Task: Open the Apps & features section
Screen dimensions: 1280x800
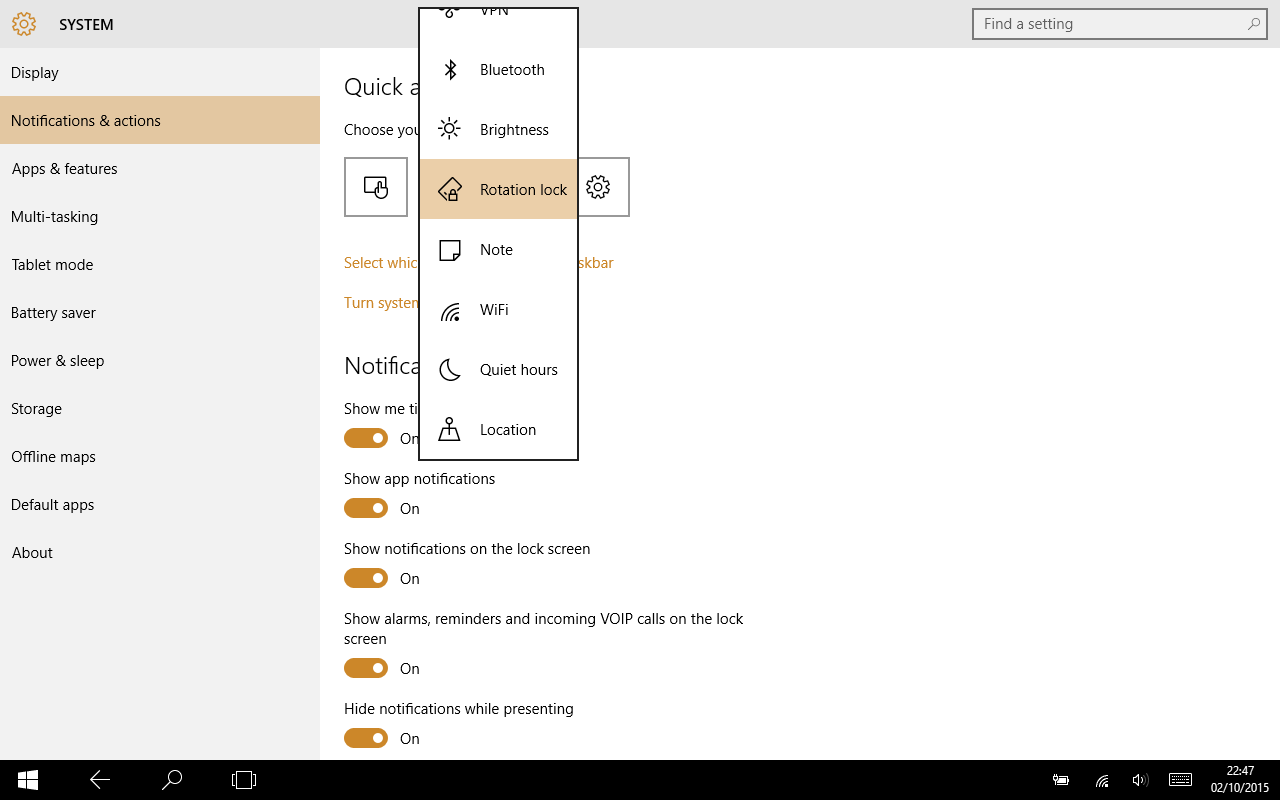Action: (160, 168)
